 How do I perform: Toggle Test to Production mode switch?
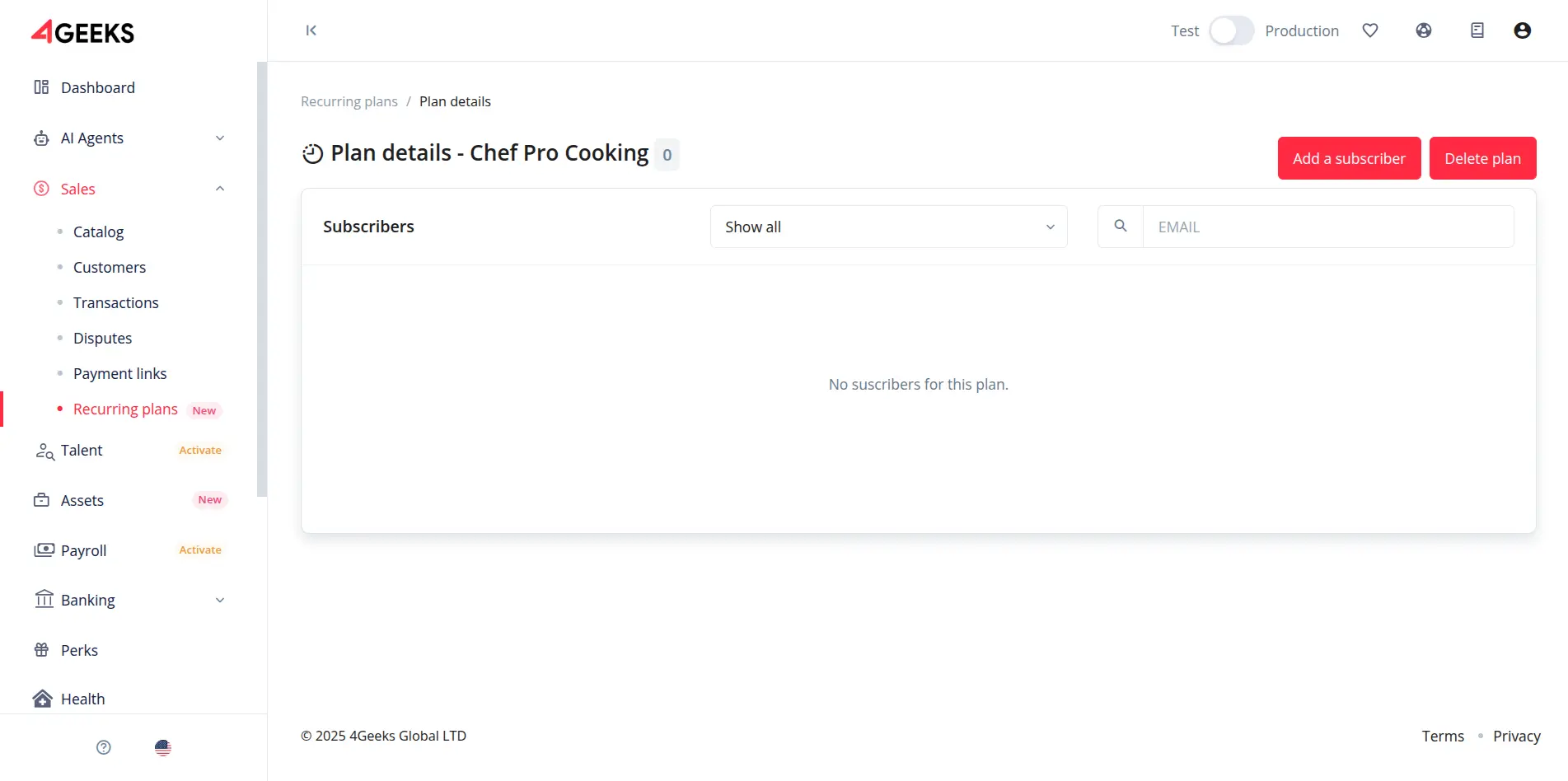1231,30
